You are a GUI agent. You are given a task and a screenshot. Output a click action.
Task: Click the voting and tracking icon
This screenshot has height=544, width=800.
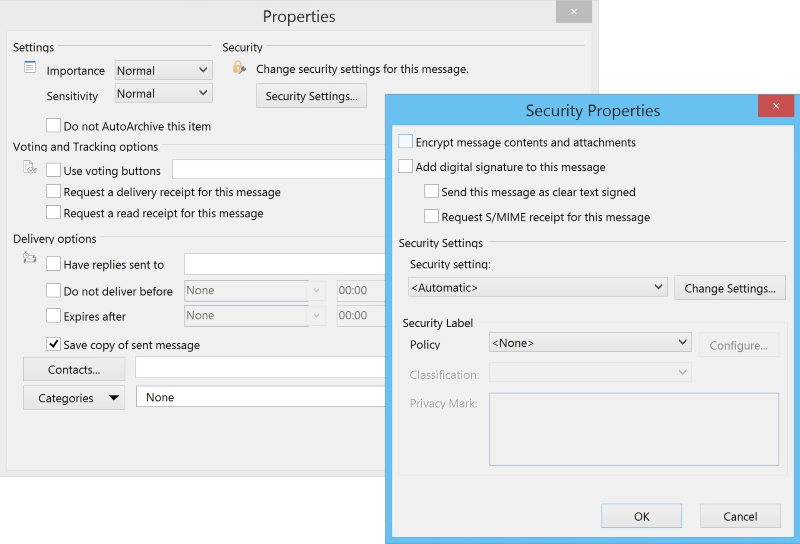tap(30, 167)
